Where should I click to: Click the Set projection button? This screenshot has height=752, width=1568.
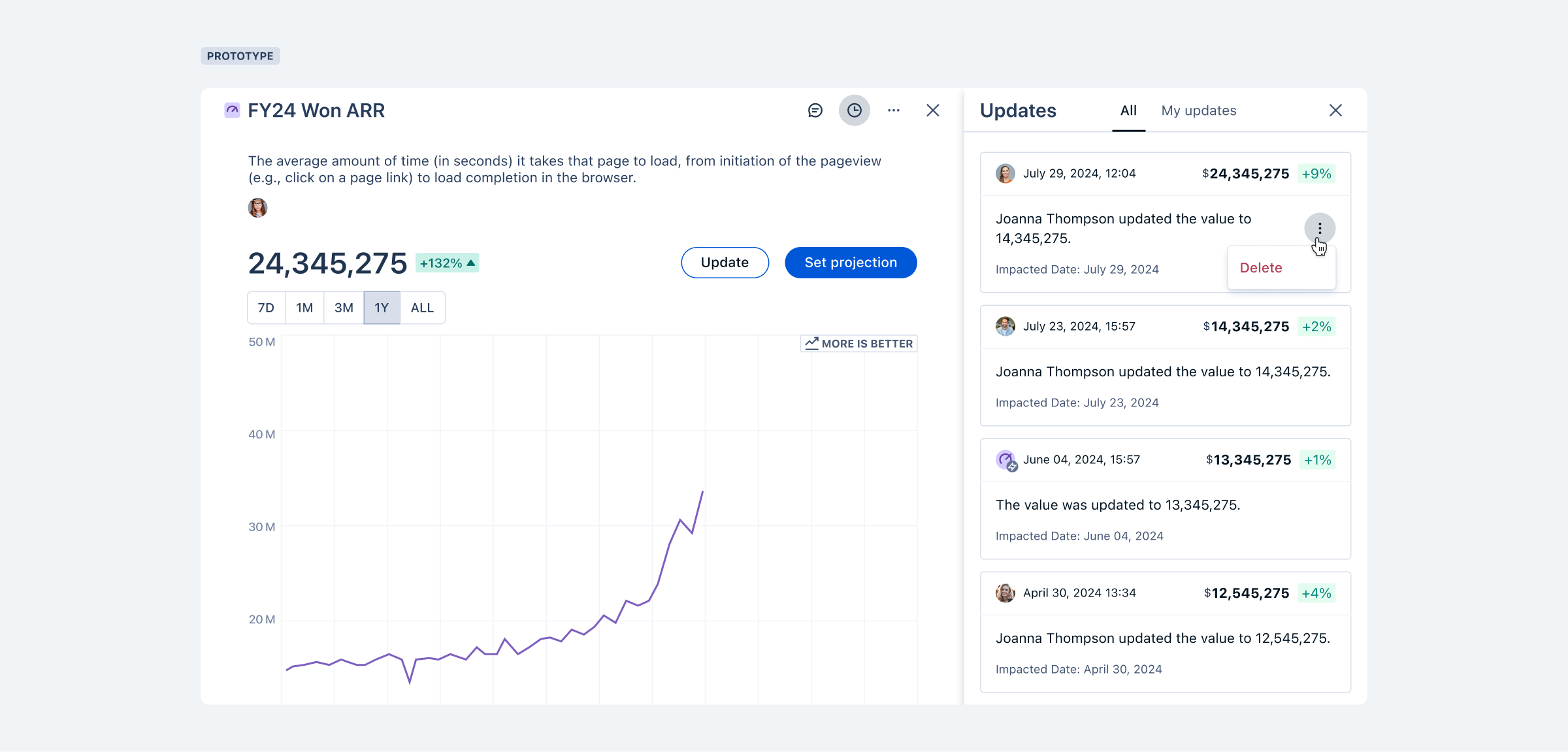pyautogui.click(x=851, y=263)
